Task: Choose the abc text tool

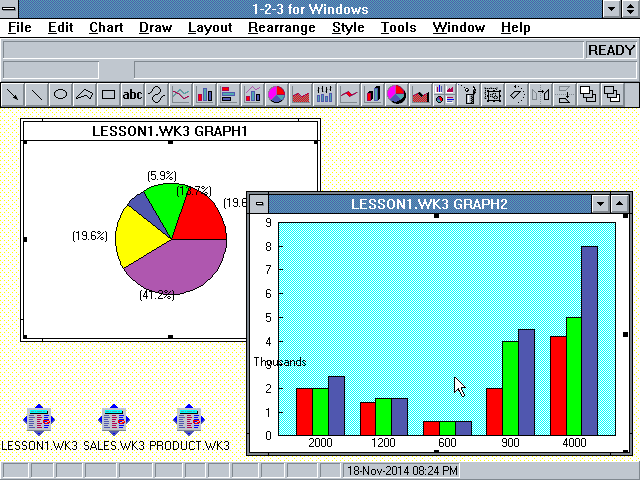Action: [132, 95]
